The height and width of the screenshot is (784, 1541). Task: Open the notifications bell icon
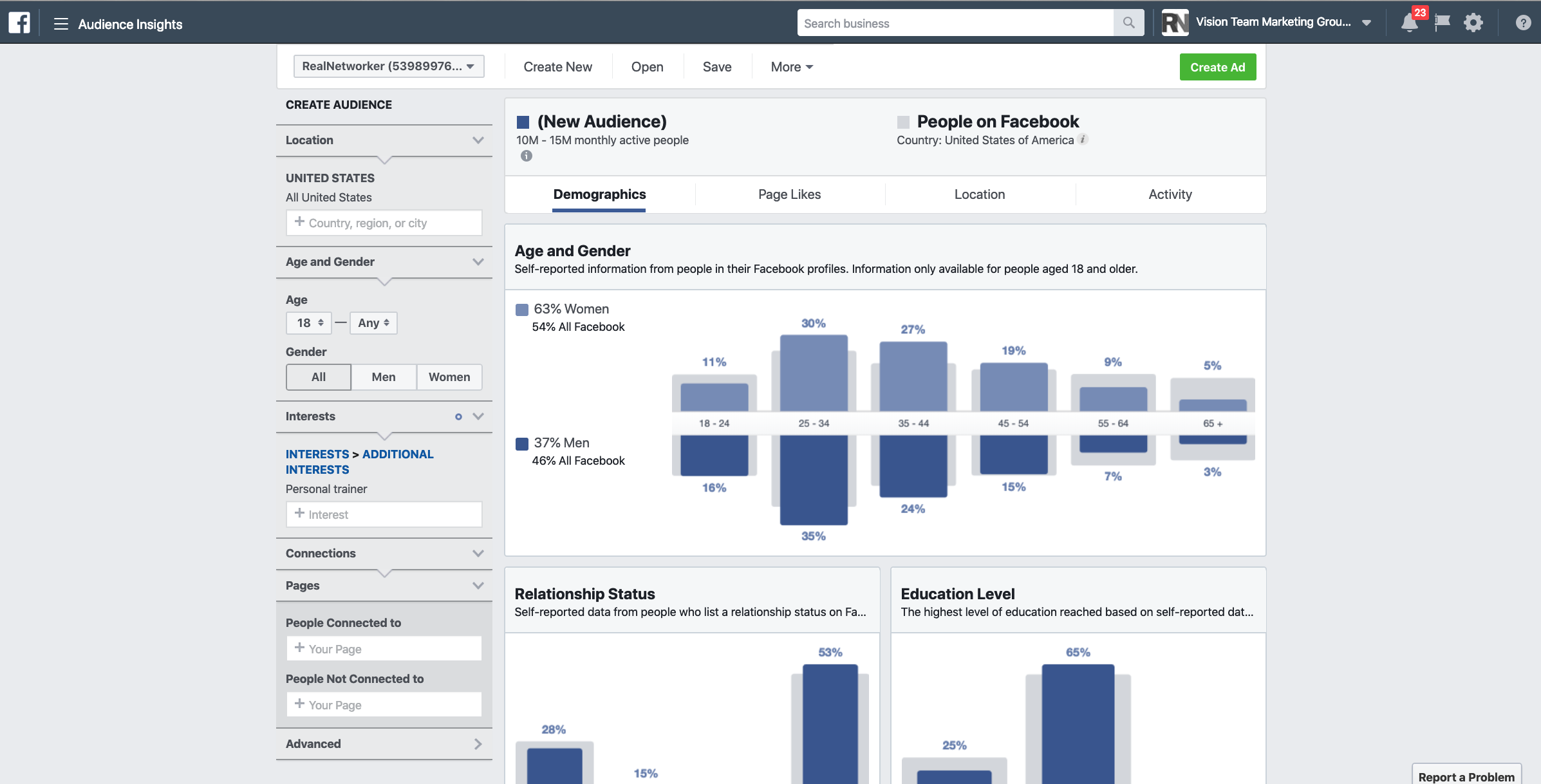(x=1409, y=24)
